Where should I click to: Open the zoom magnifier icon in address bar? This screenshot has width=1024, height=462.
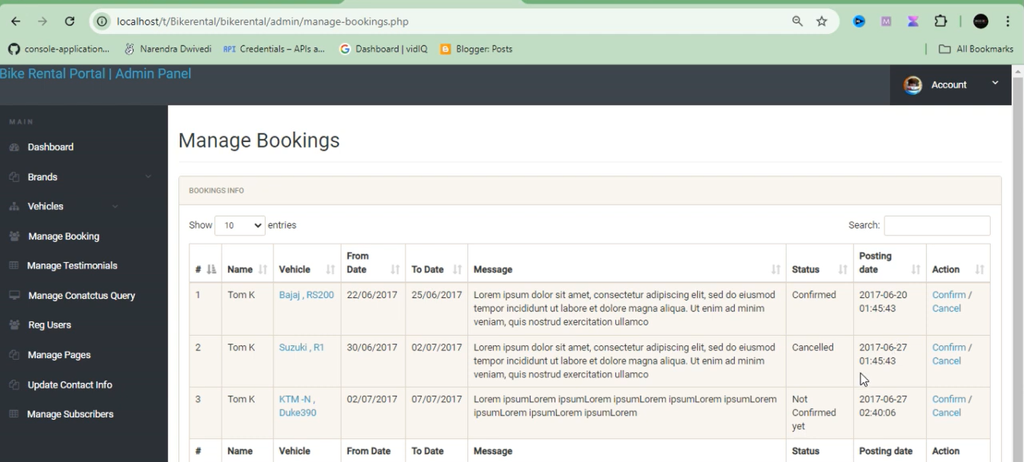pos(797,22)
